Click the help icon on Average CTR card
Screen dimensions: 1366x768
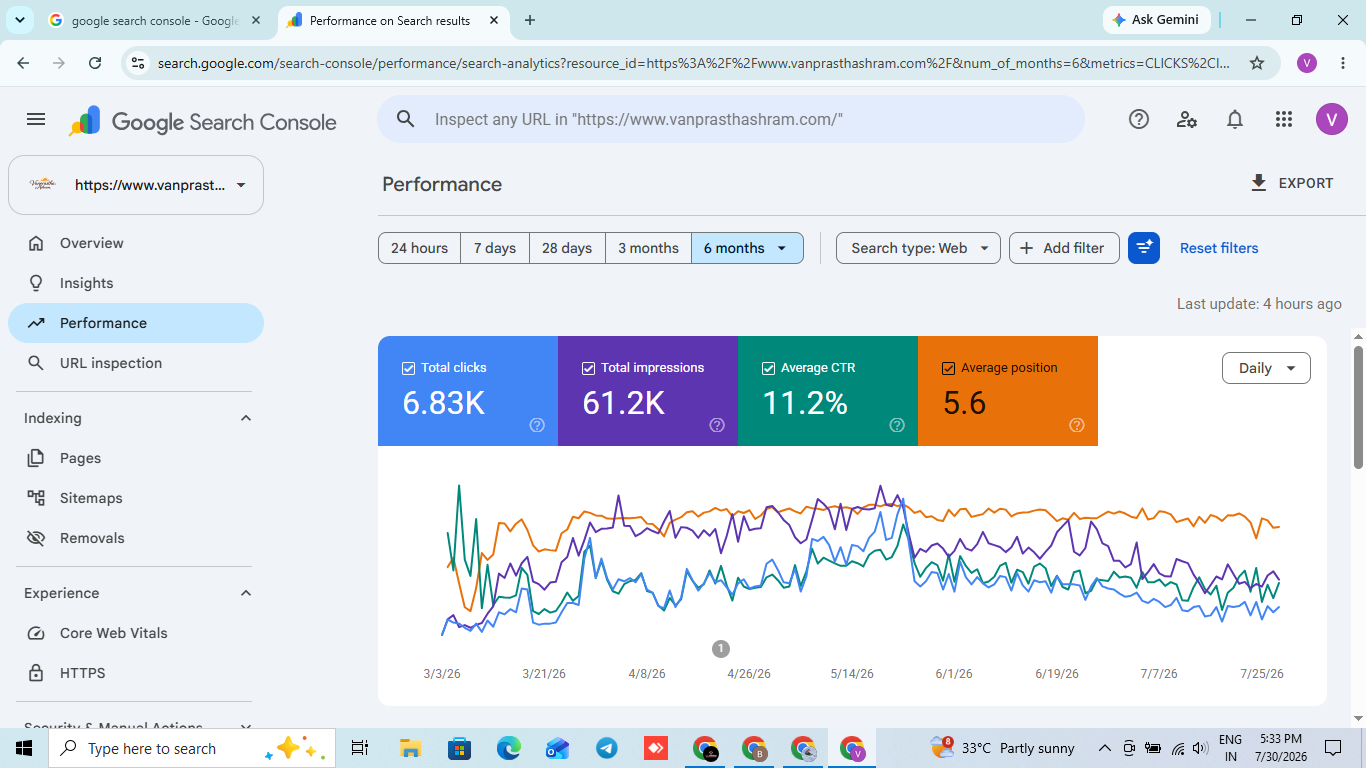(897, 425)
